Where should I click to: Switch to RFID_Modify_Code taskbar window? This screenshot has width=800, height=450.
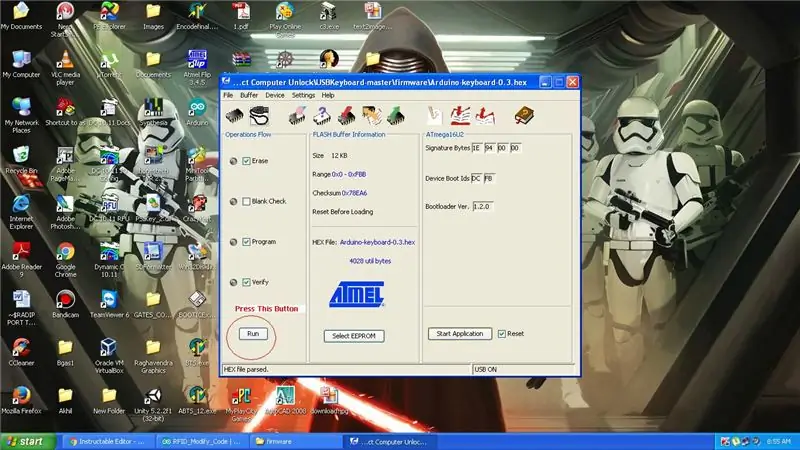coord(201,442)
